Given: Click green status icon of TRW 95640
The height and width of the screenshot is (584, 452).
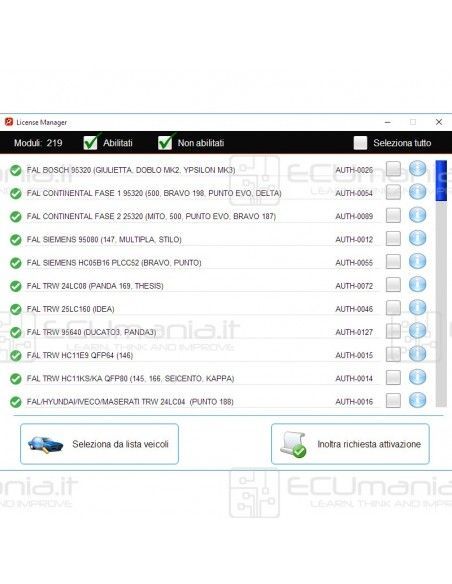Looking at the screenshot, I should pyautogui.click(x=16, y=333).
